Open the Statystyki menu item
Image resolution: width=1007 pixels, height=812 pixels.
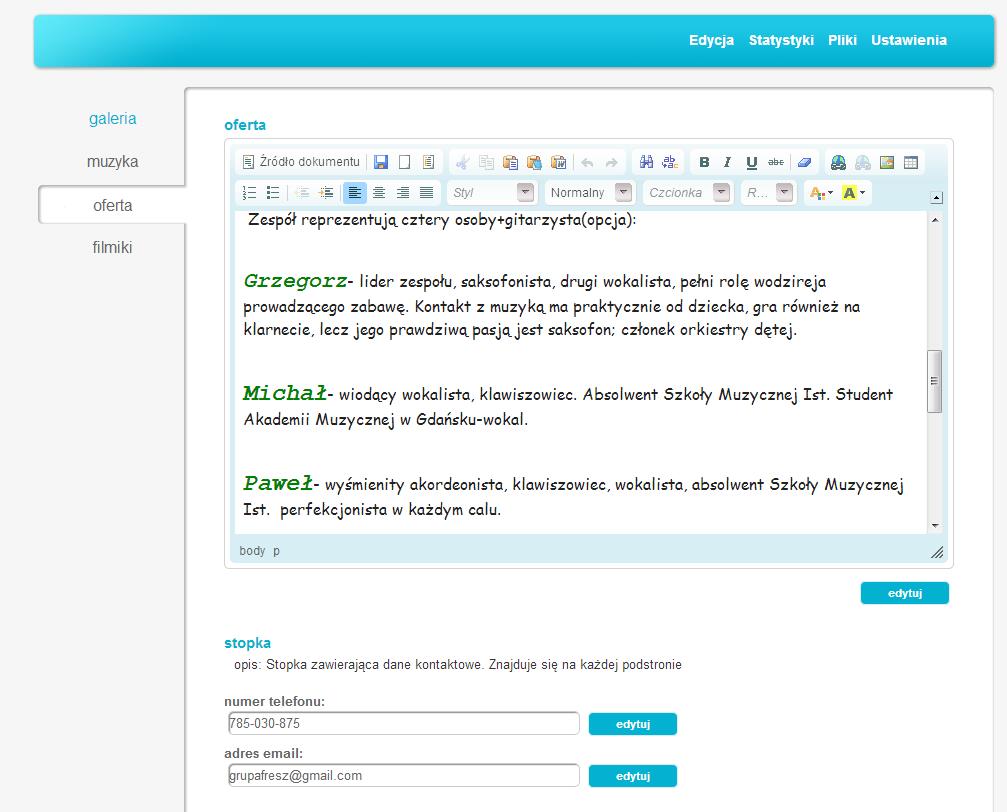[x=781, y=40]
